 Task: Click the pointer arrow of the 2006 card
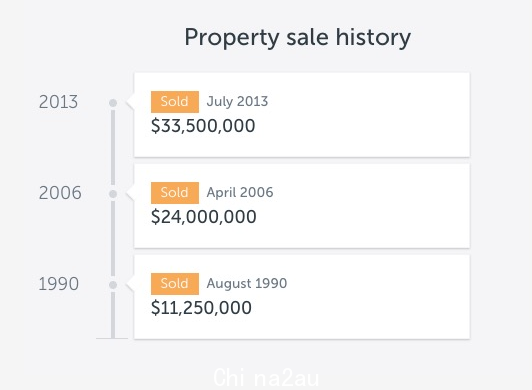coord(130,192)
